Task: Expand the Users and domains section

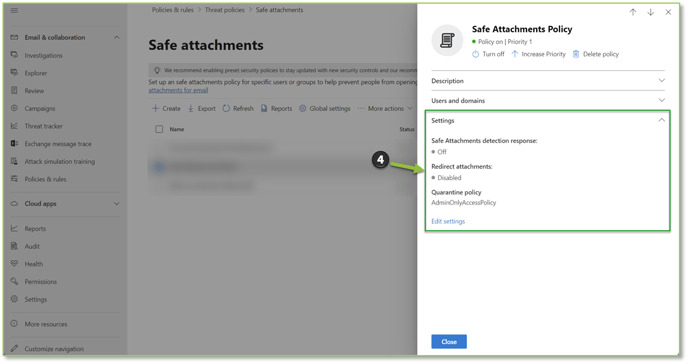Action: pos(548,100)
